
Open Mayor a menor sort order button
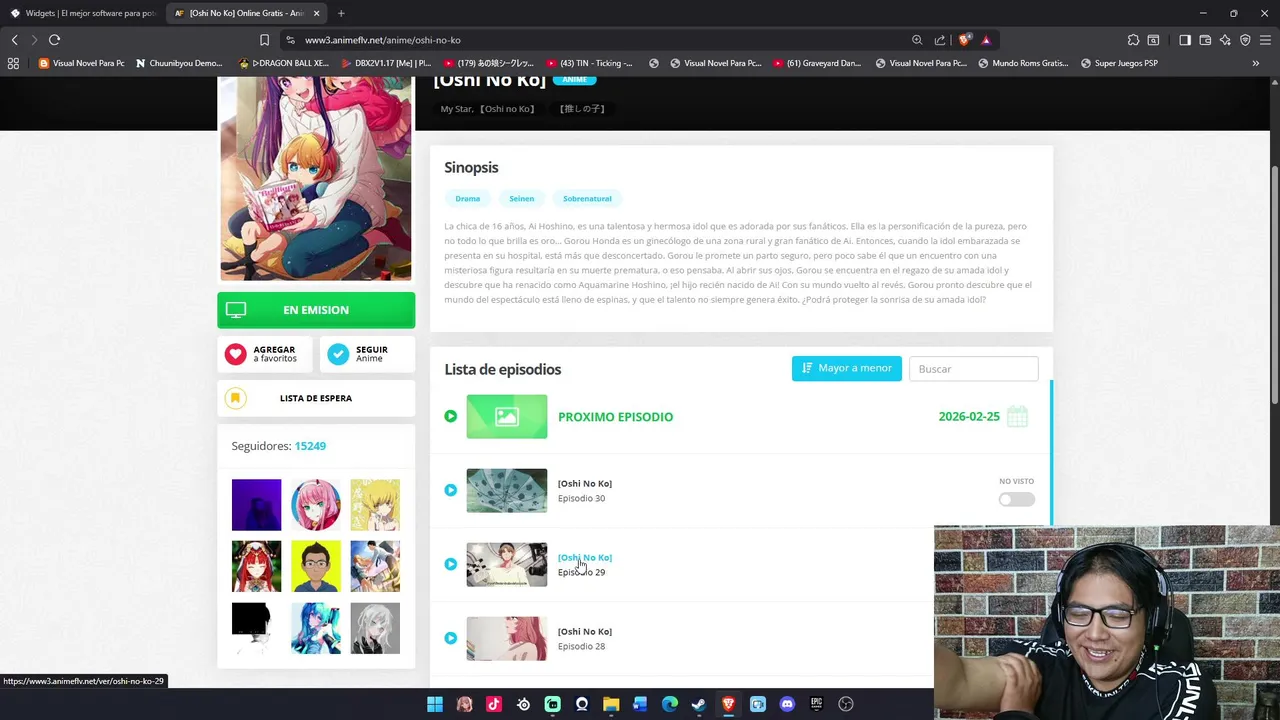click(846, 368)
